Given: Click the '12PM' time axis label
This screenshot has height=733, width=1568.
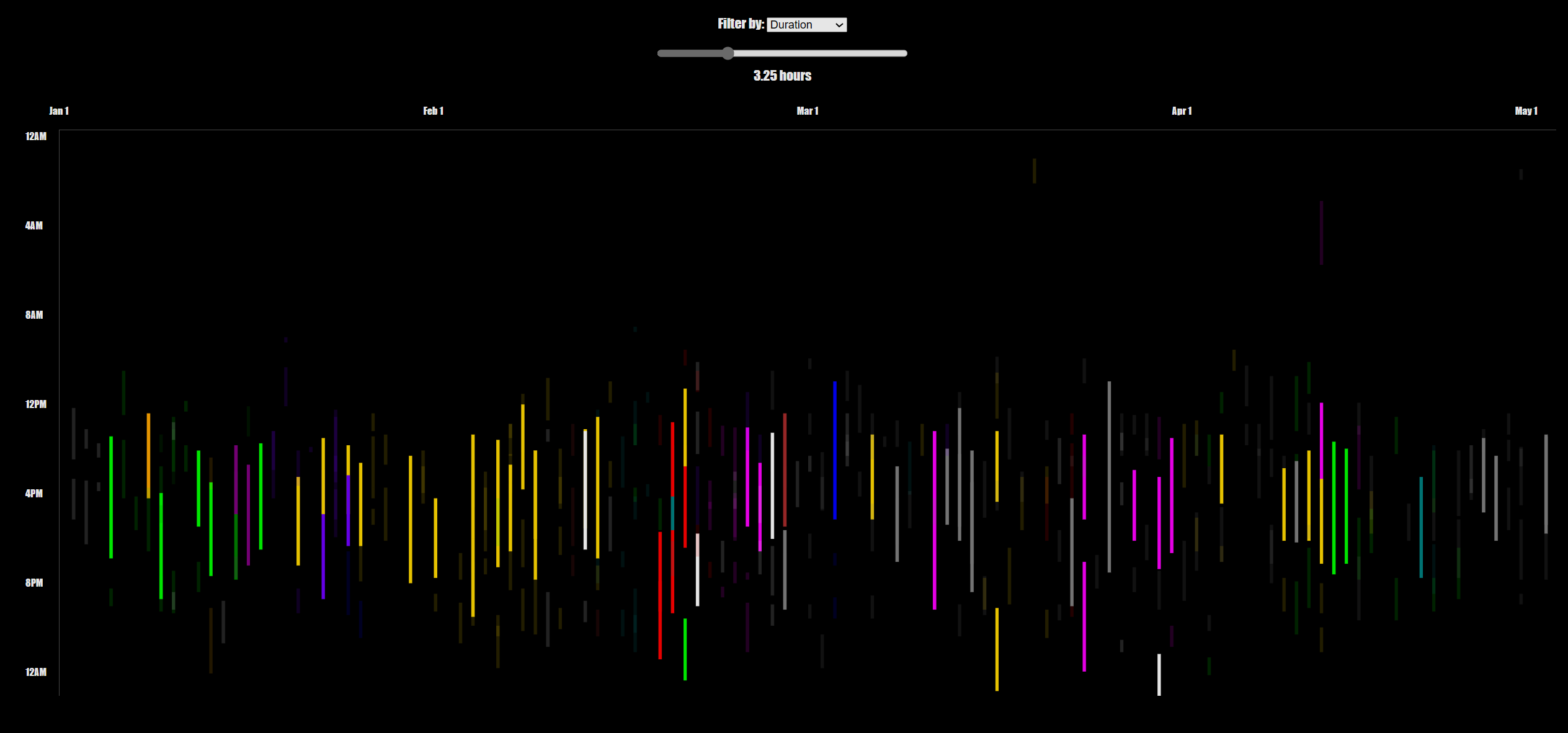Looking at the screenshot, I should [36, 404].
